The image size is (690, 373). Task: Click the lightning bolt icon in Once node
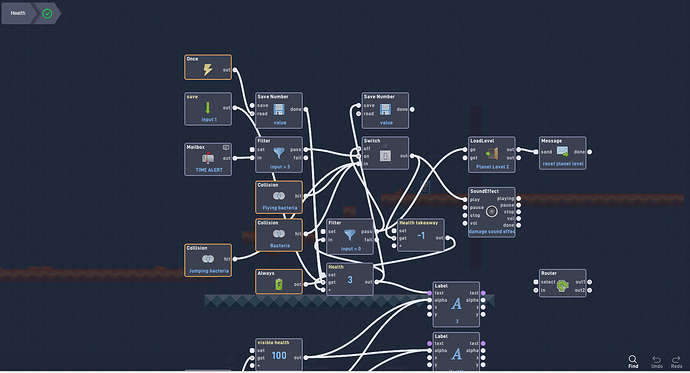click(208, 69)
